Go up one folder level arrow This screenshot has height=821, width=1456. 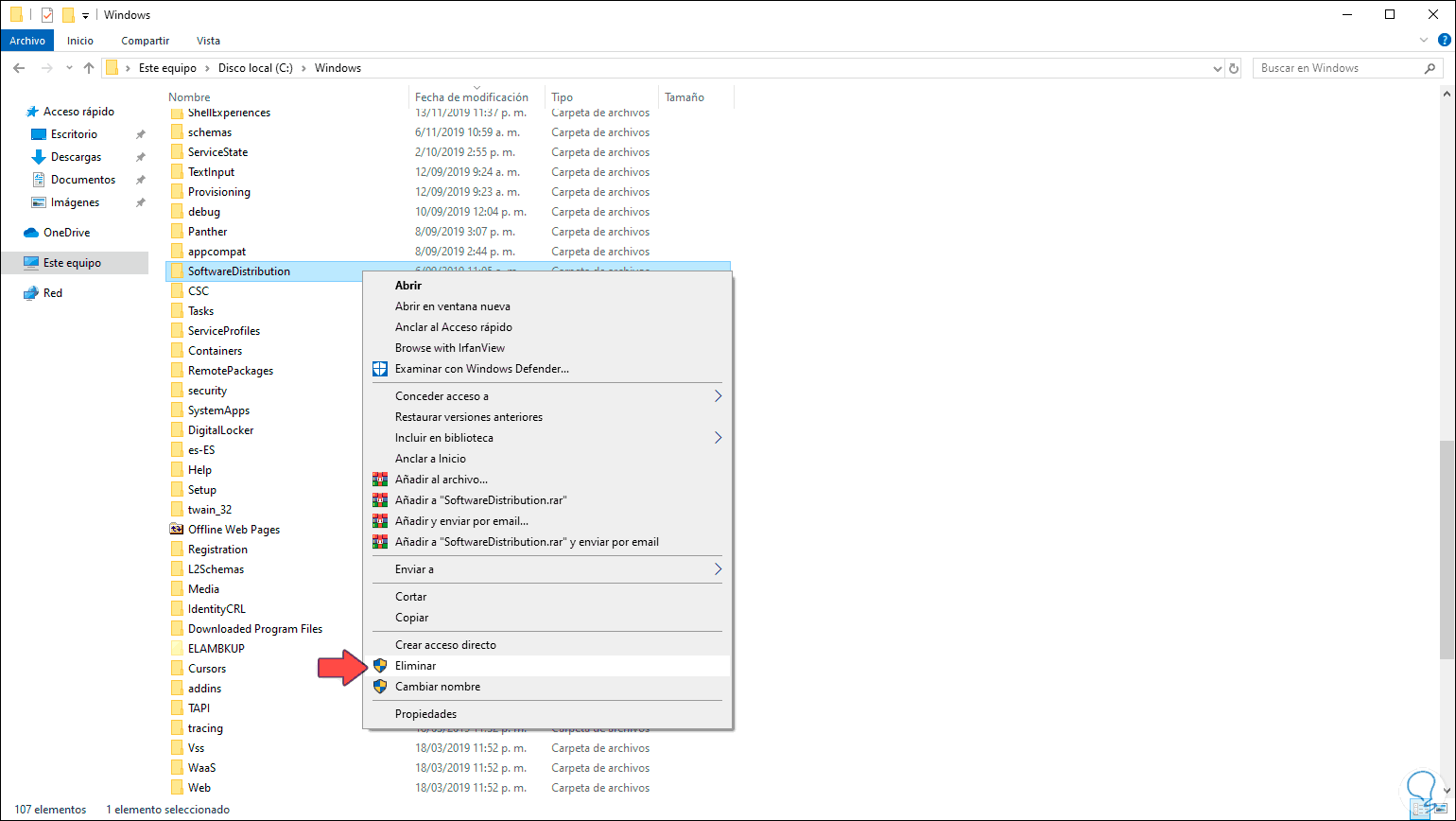[x=89, y=68]
